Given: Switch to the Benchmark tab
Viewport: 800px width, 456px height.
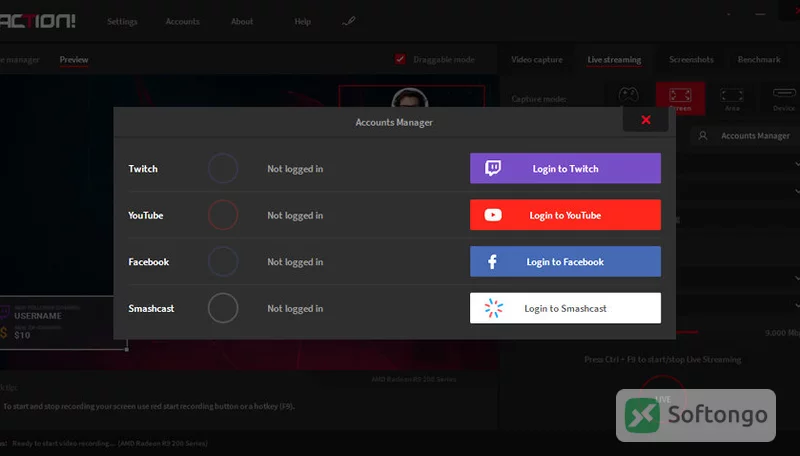Looking at the screenshot, I should coord(759,60).
